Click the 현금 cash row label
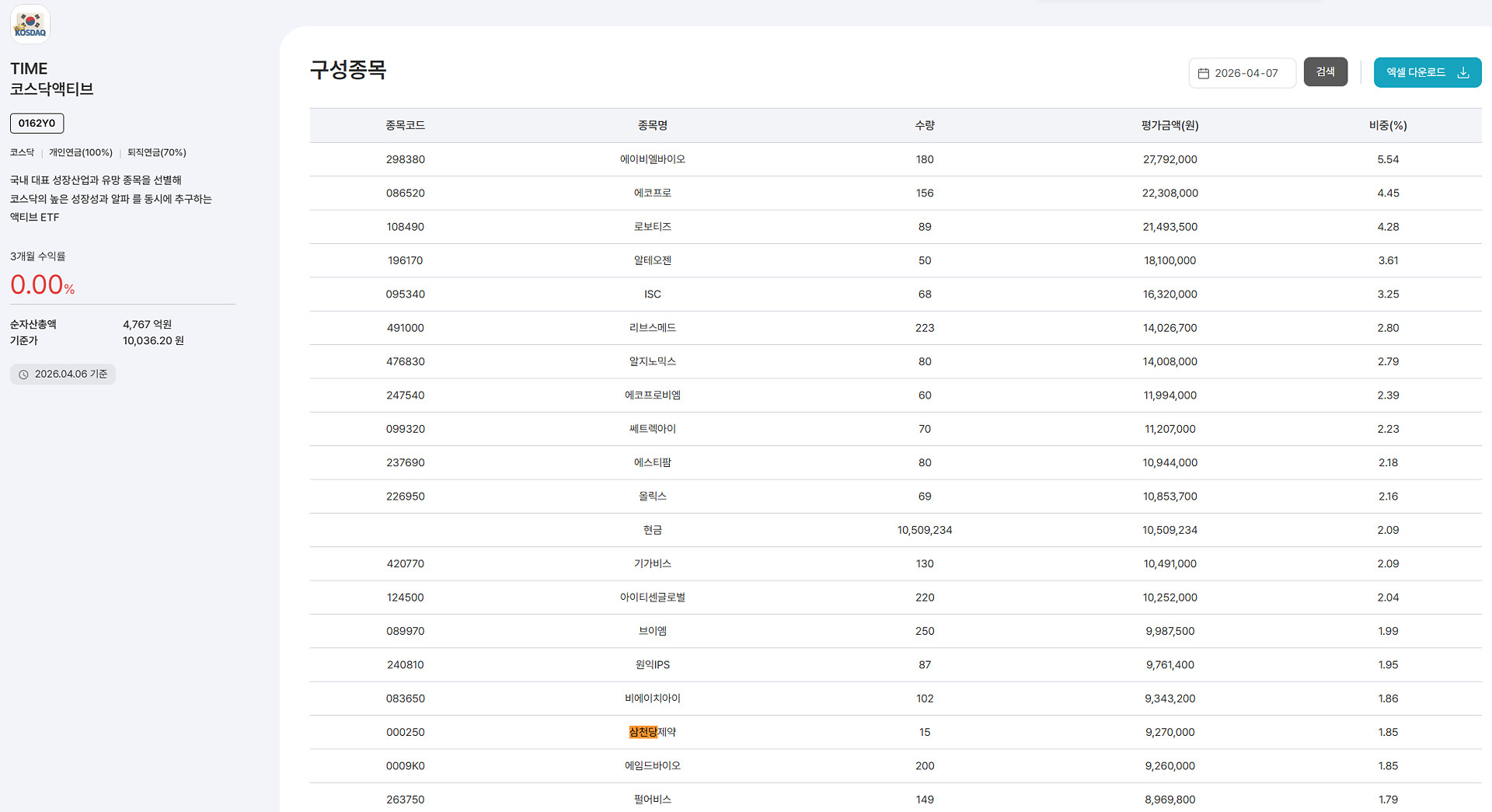Image resolution: width=1492 pixels, height=812 pixels. (x=652, y=530)
